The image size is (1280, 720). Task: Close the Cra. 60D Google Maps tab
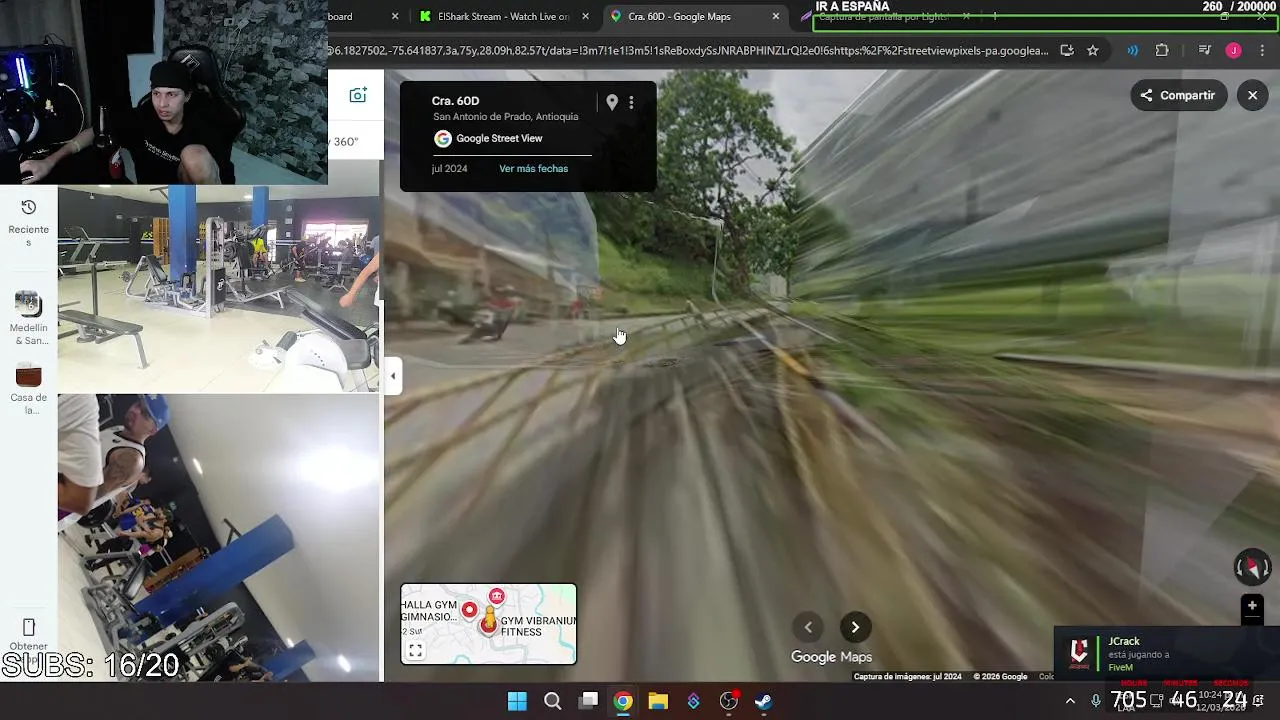pyautogui.click(x=776, y=16)
